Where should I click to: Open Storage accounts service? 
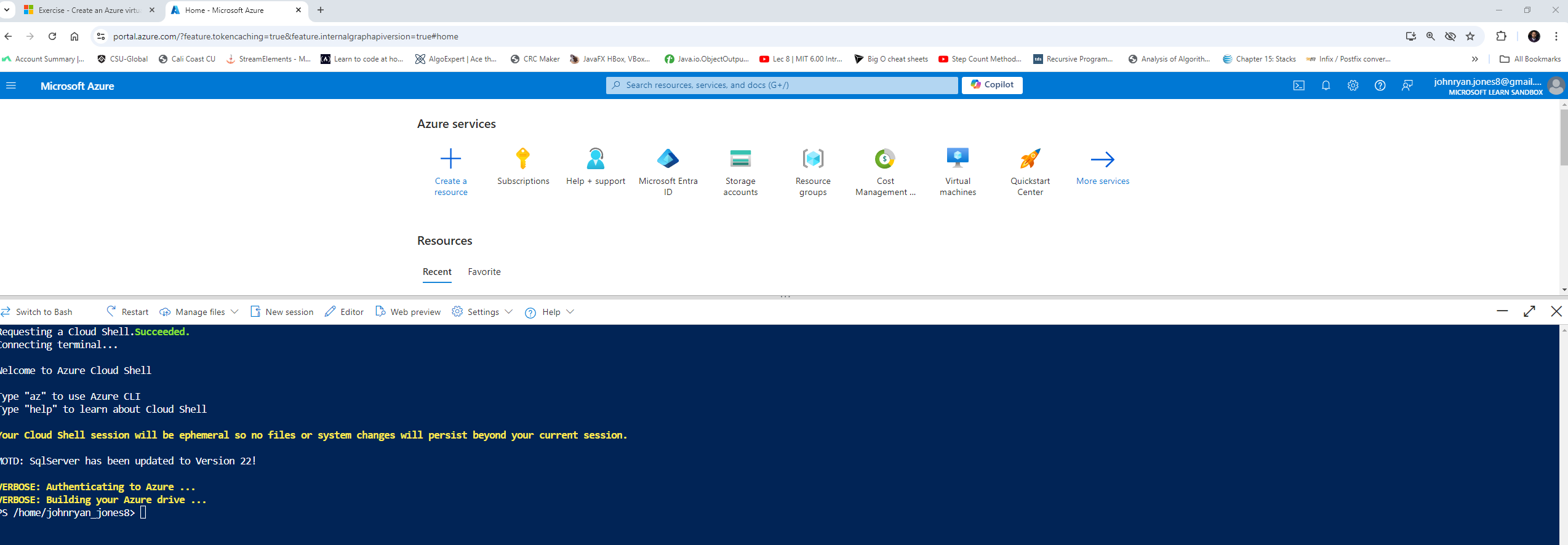740,159
